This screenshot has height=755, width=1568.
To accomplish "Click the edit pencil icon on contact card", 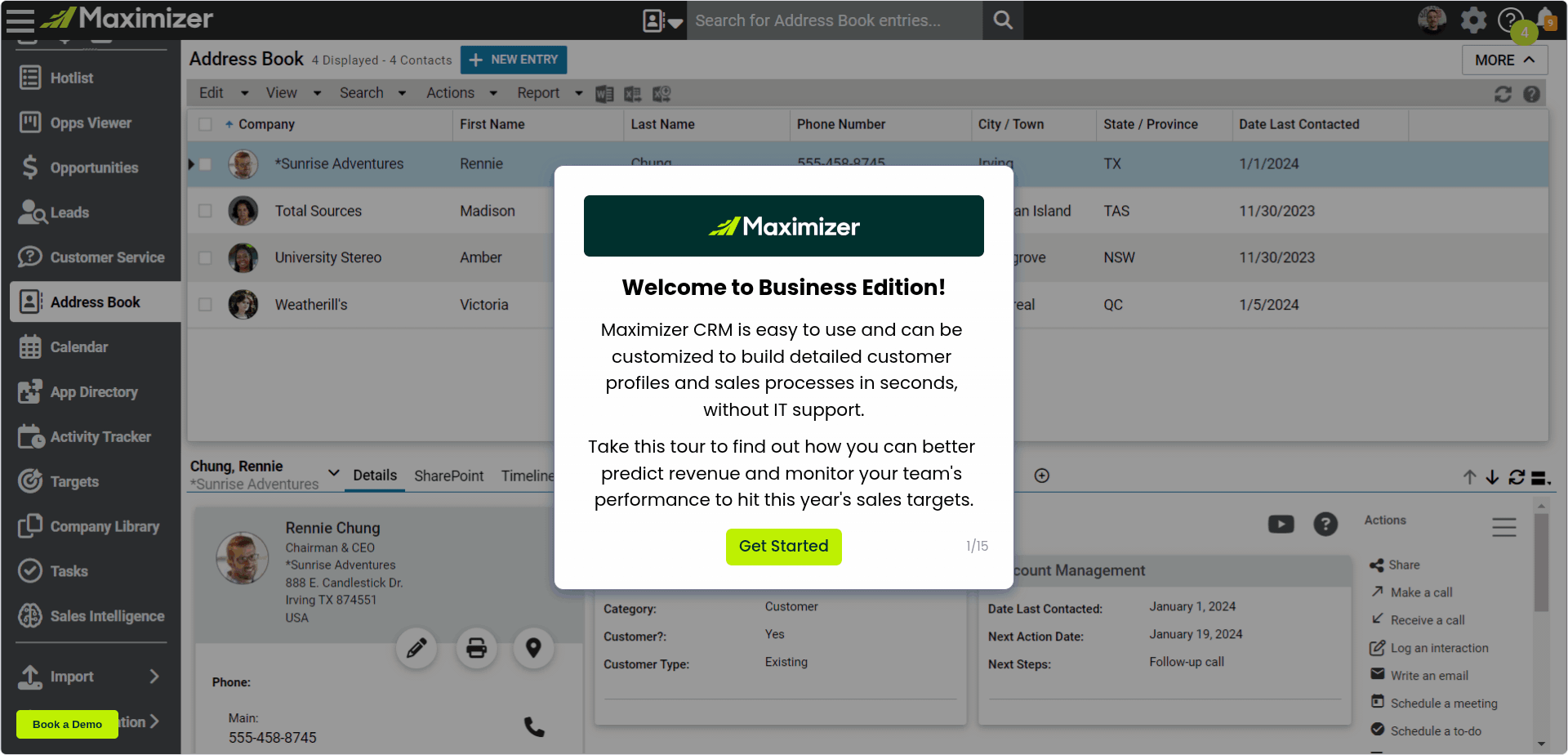I will point(416,649).
